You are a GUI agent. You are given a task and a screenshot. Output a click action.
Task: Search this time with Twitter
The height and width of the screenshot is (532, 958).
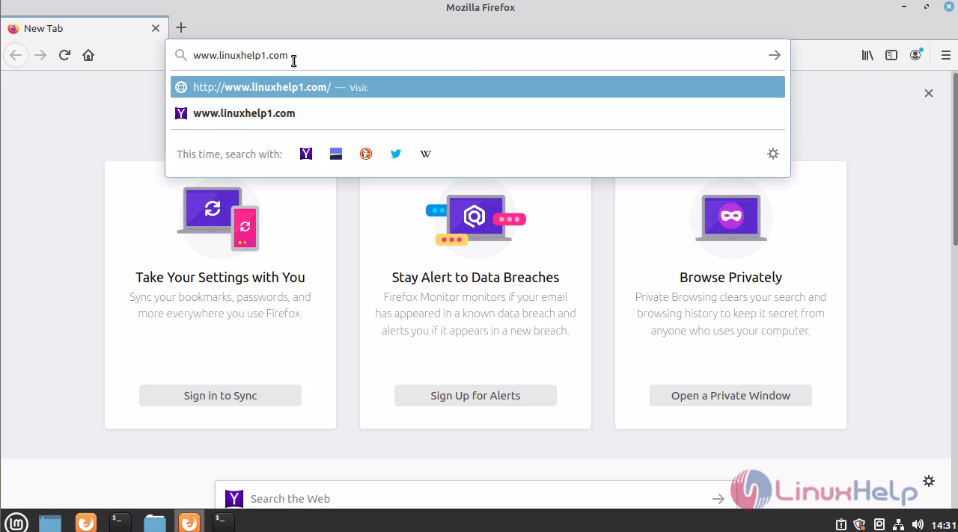395,154
